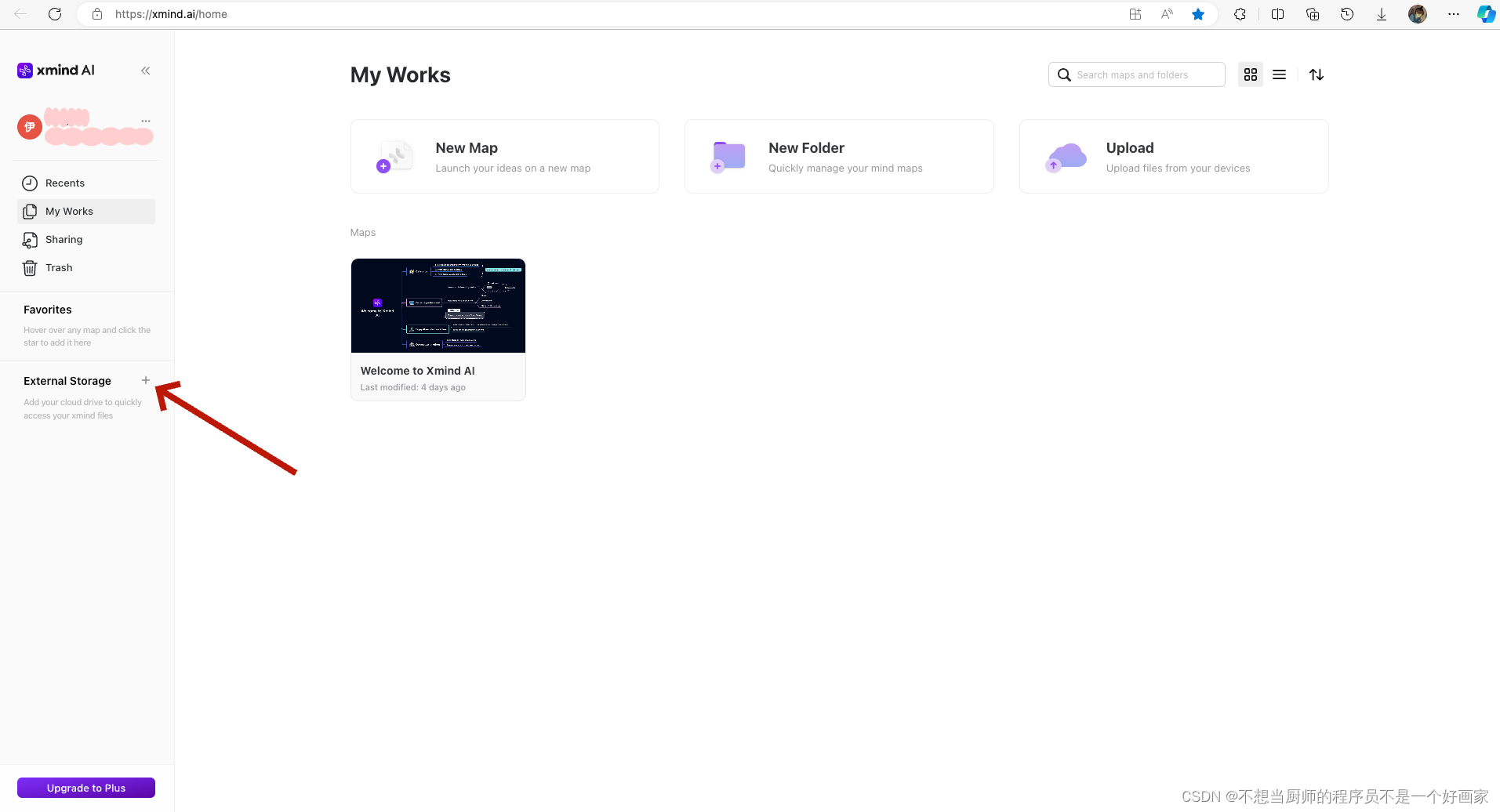The image size is (1500, 812).
Task: Click Last modified: 4 days ago text
Action: pyautogui.click(x=413, y=387)
